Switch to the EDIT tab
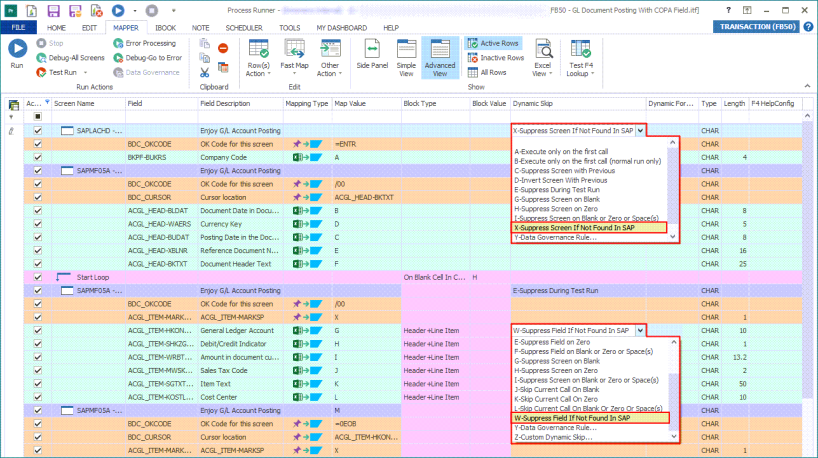This screenshot has width=818, height=458. click(x=89, y=28)
